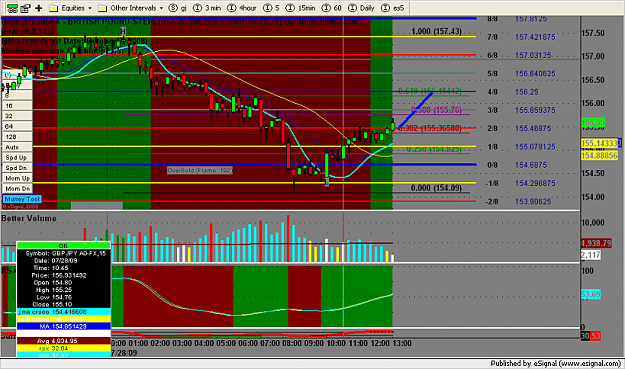The image size is (625, 369).
Task: Click the green OK bar on data popup
Action: pyautogui.click(x=63, y=245)
